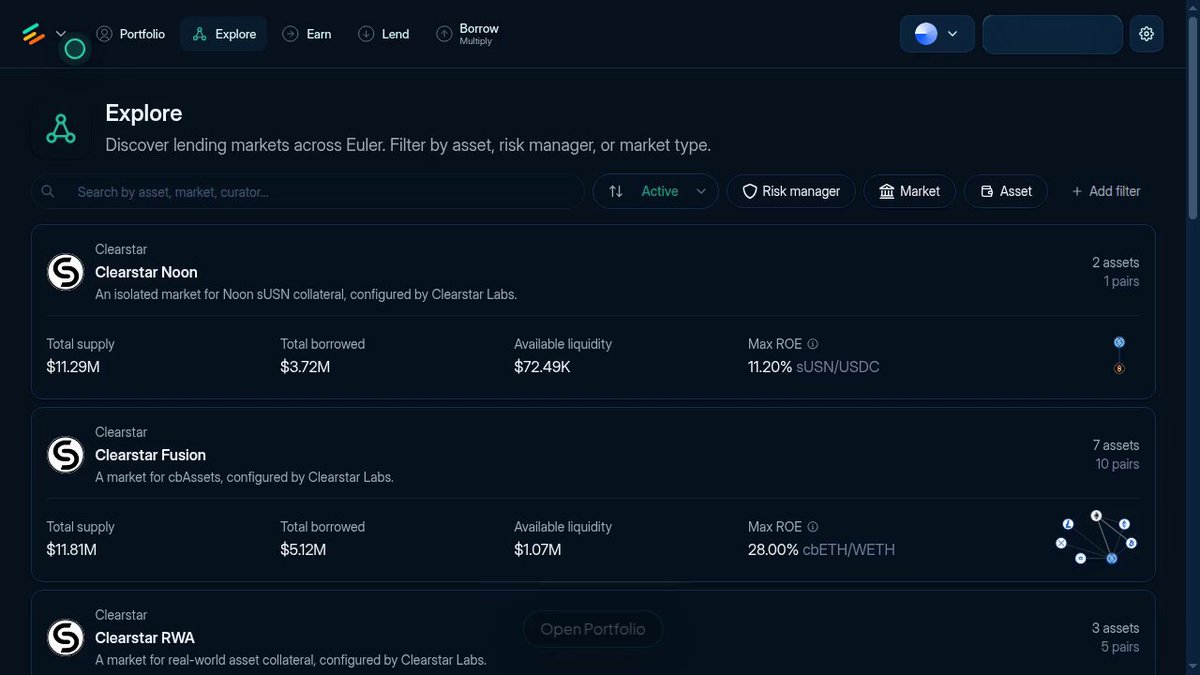Click the Max ROE info icon in Clearstar Noon
This screenshot has height=675, width=1200.
coord(813,344)
